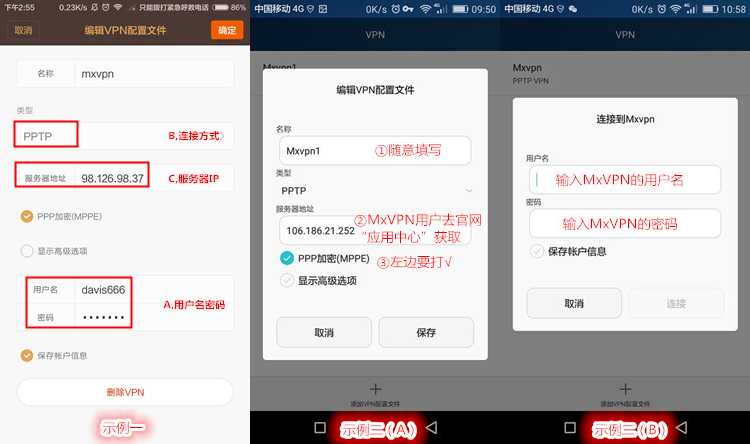The image size is (750, 444).
Task: Toggle 显示高级选项 in the first screen
Action: (x=27, y=251)
